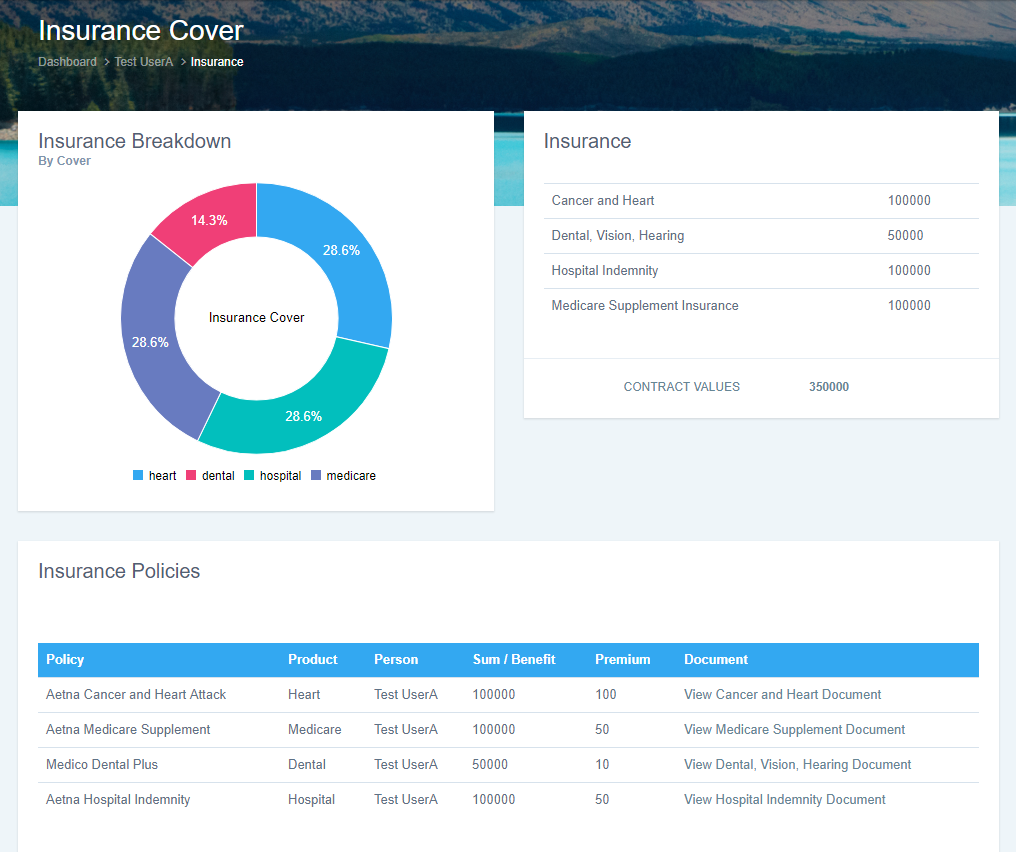
Task: Sort by the Product column header
Action: tap(312, 660)
